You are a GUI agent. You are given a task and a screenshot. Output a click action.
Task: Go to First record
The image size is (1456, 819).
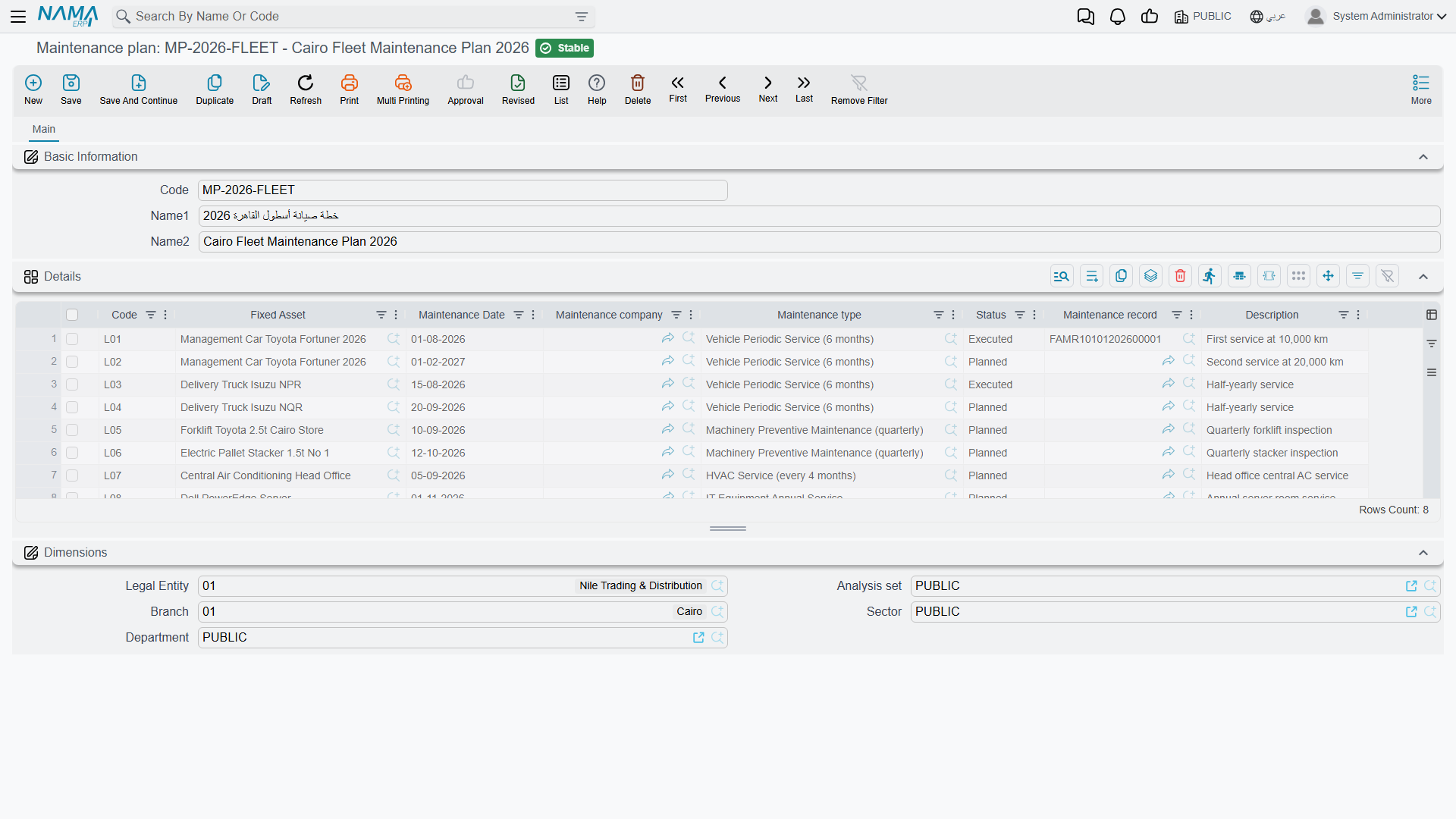tap(678, 89)
